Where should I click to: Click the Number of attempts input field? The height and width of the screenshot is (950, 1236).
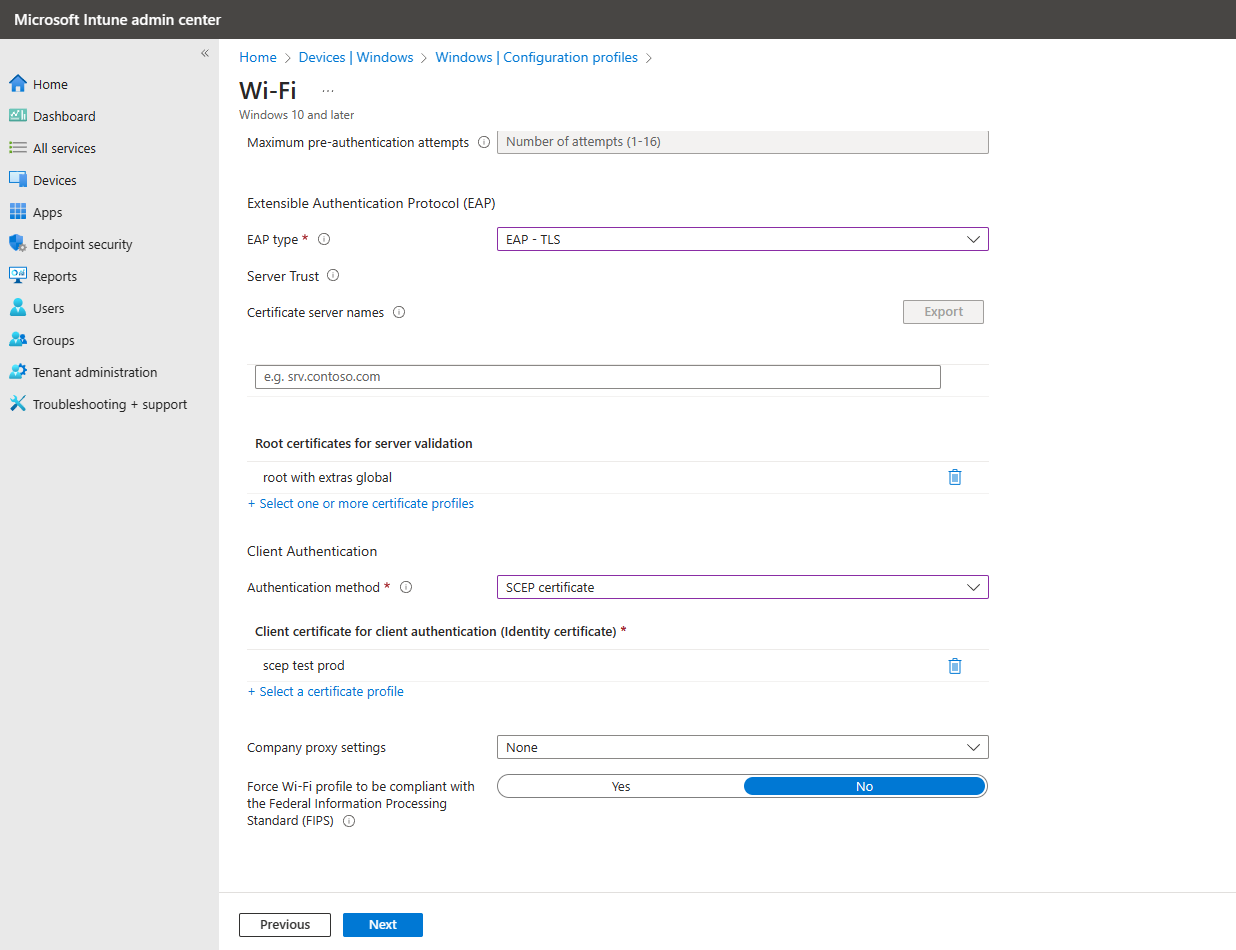743,142
